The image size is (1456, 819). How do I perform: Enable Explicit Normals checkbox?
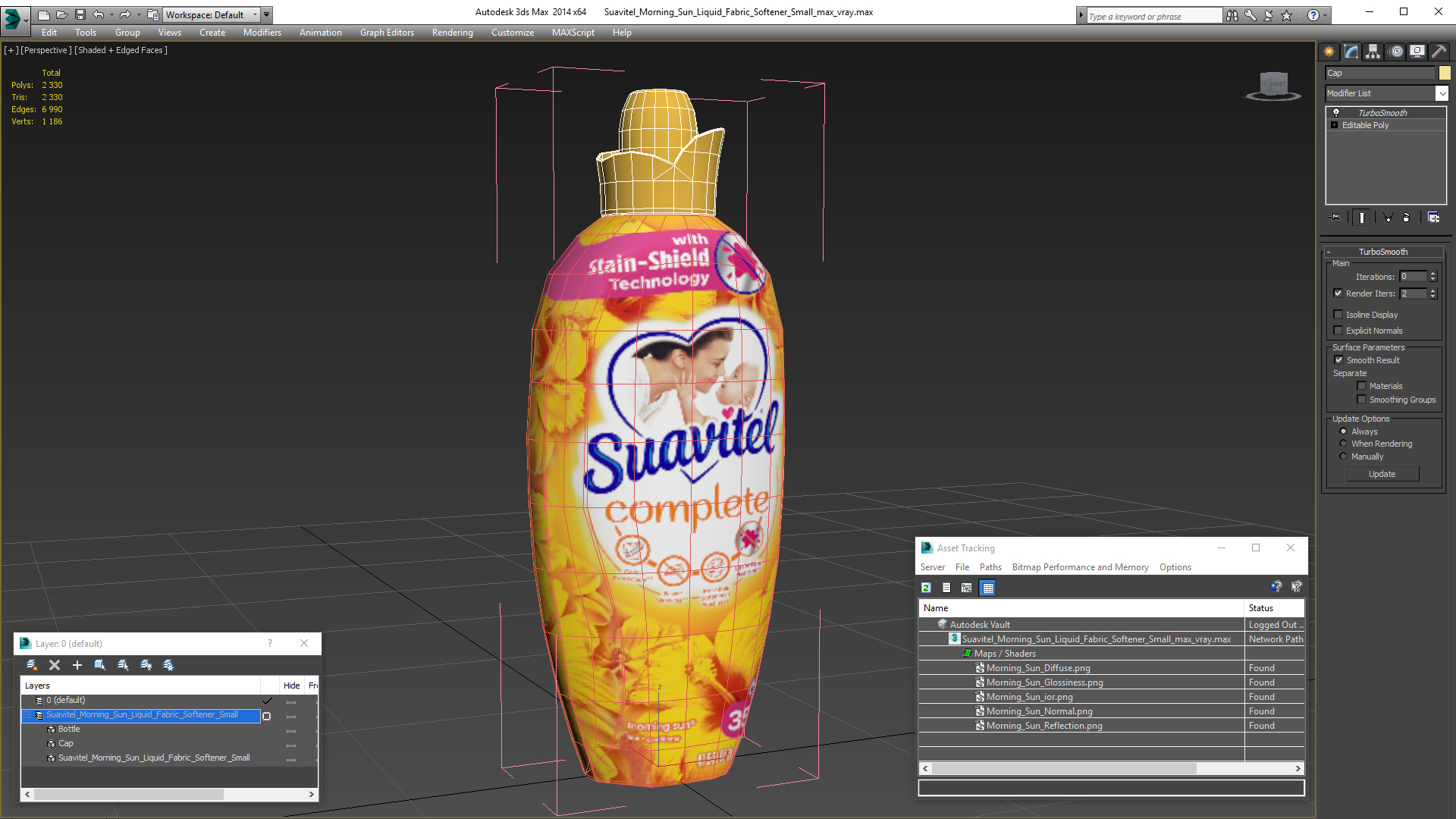1338,331
